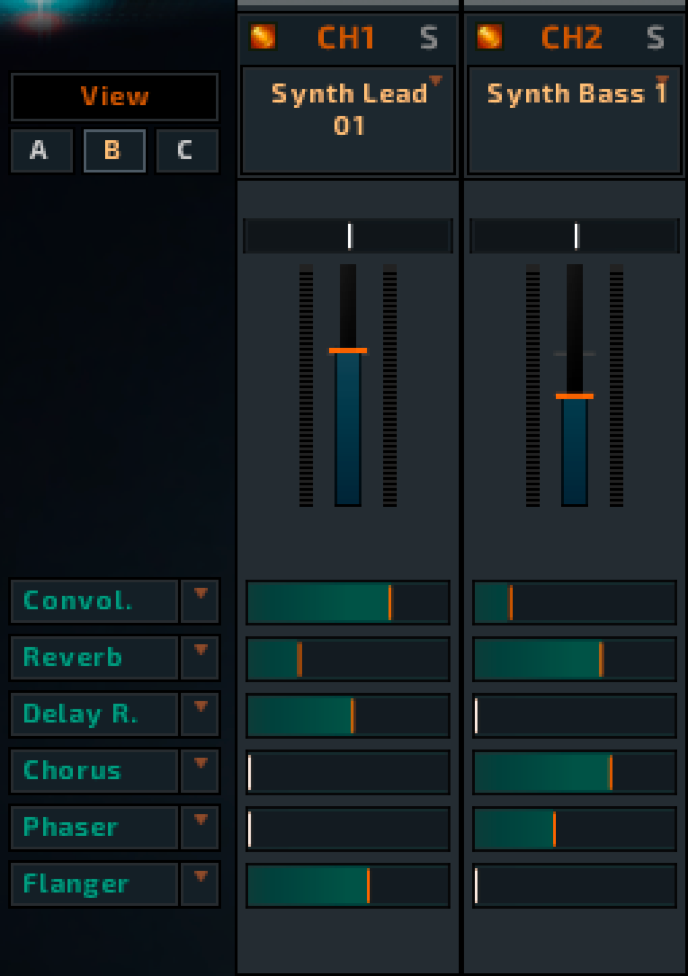Open the Synth Bass 1 preset dropdown
This screenshot has width=688, height=976.
[x=661, y=81]
